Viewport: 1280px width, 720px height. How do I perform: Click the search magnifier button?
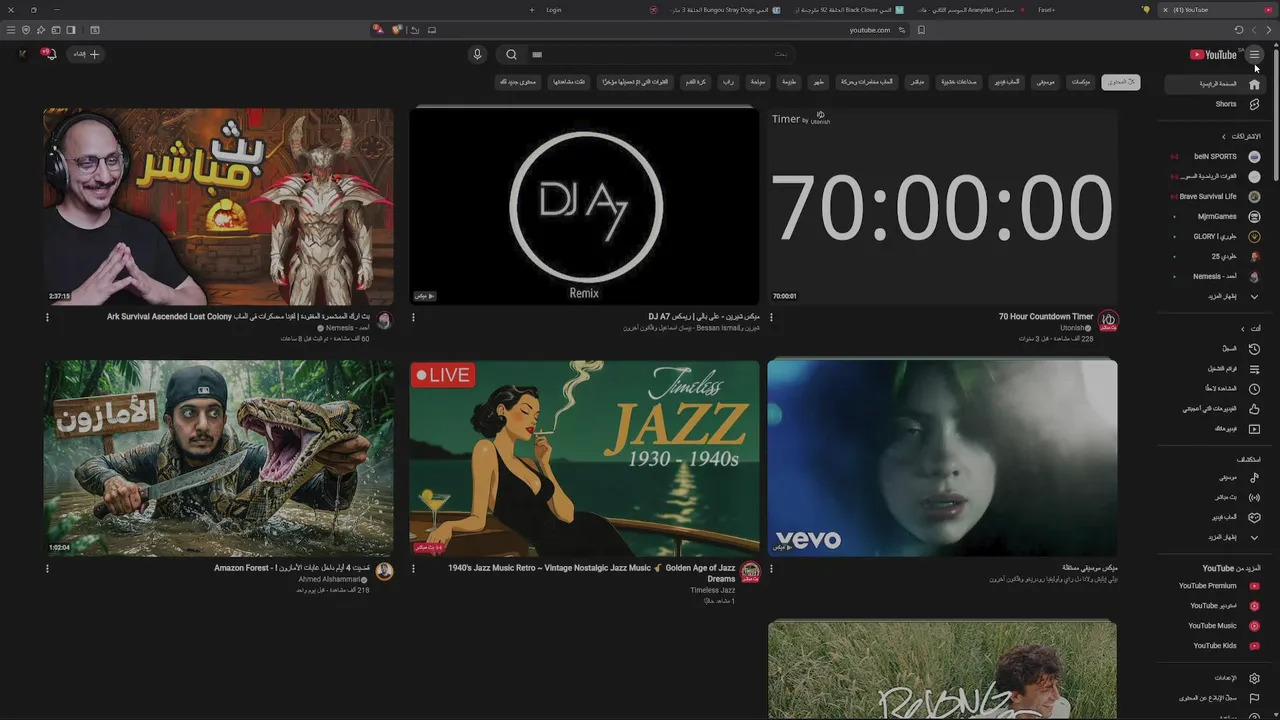[x=511, y=54]
